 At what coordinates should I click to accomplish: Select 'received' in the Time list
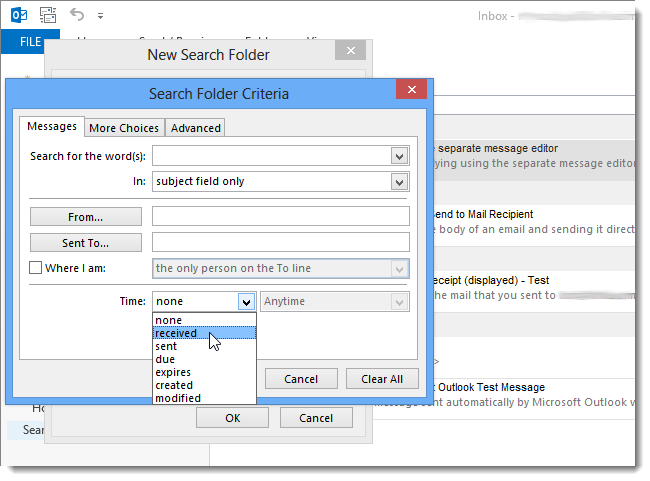point(204,333)
